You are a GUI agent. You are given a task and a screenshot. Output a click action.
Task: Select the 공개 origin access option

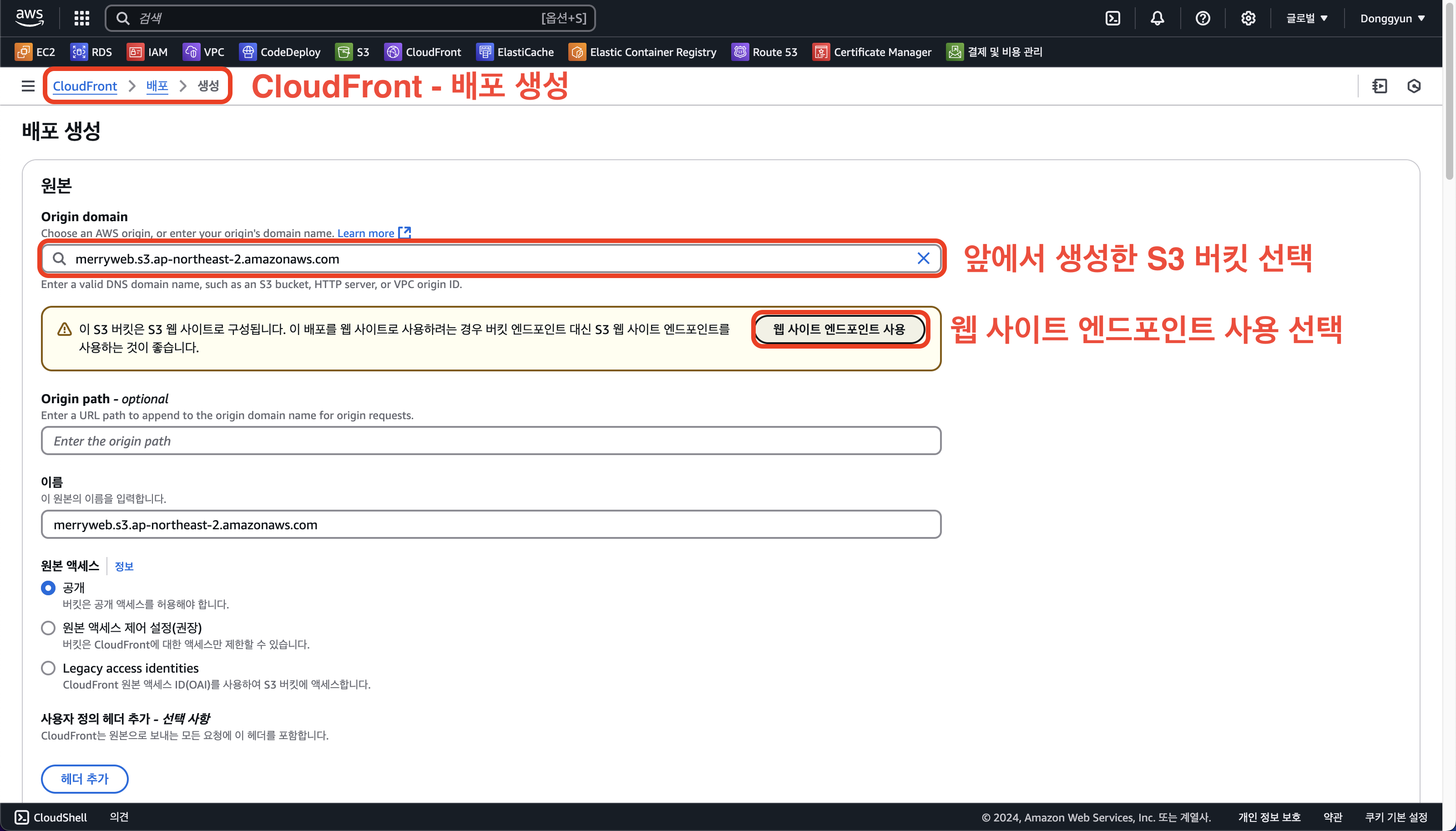click(49, 588)
